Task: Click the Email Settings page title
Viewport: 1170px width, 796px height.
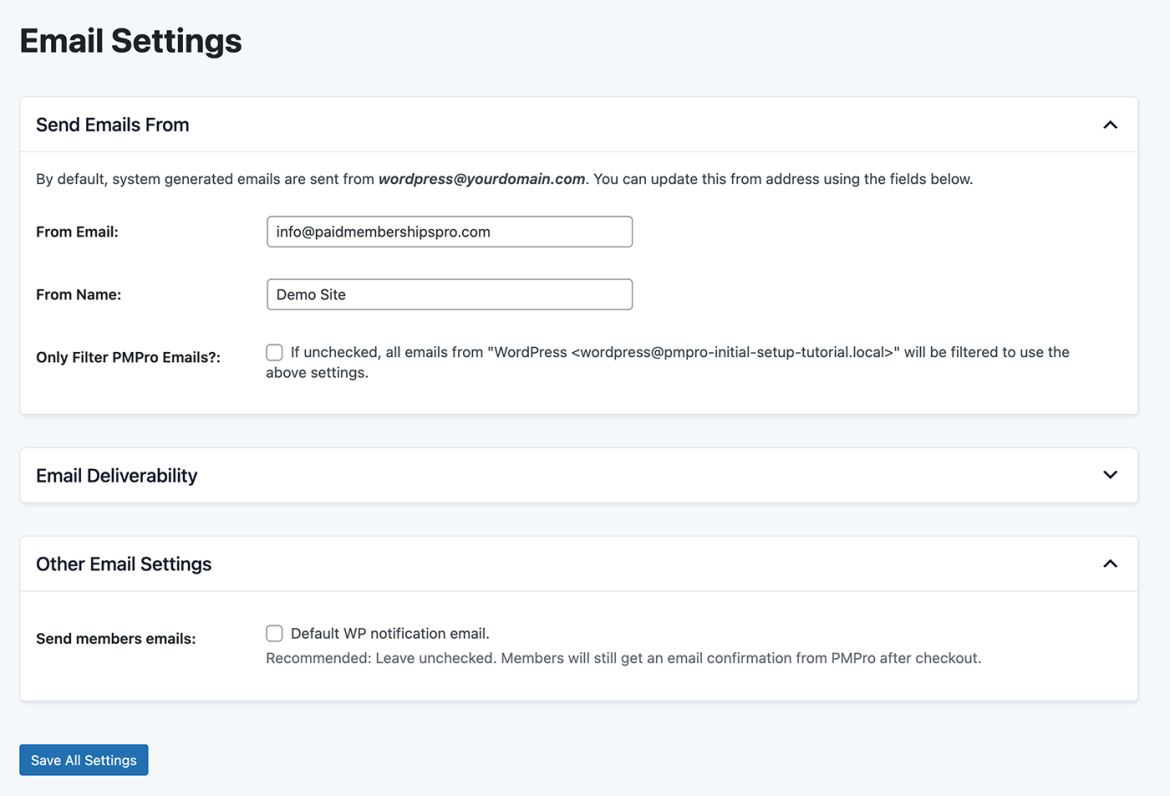Action: 130,40
